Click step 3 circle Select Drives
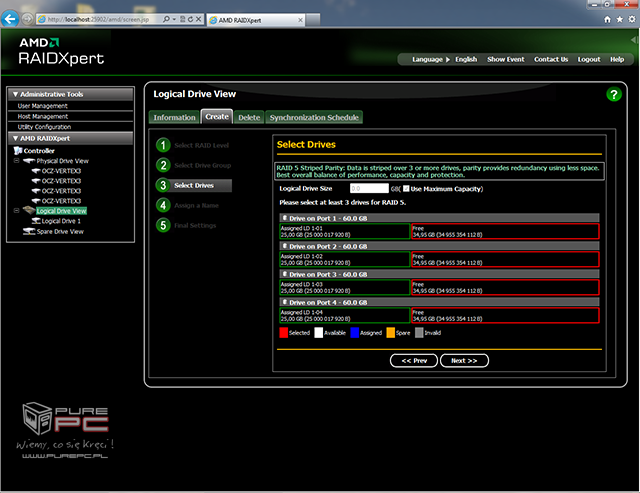640x493 pixels. point(163,185)
